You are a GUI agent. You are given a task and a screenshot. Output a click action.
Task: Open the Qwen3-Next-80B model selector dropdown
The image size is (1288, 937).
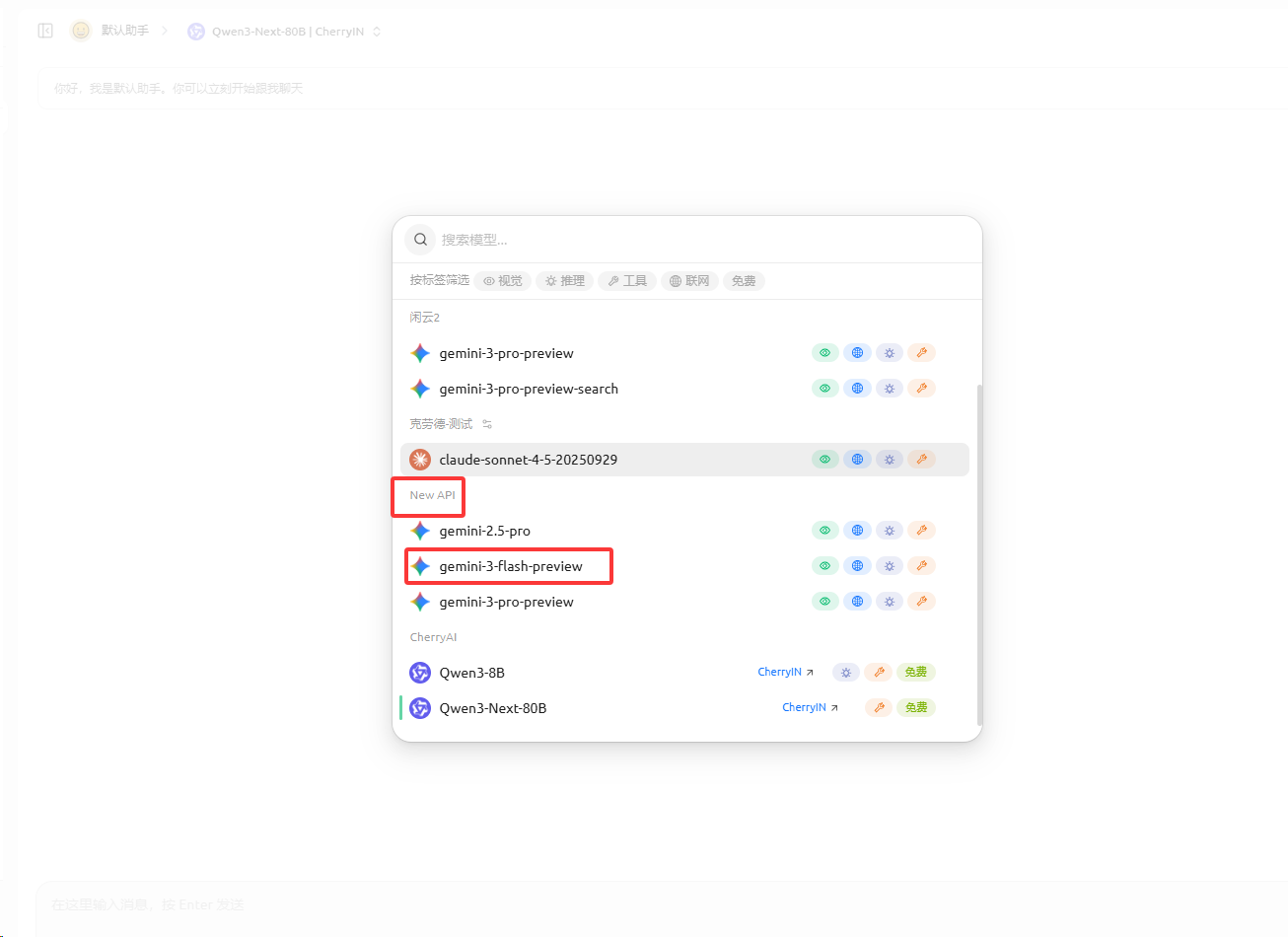coord(284,32)
